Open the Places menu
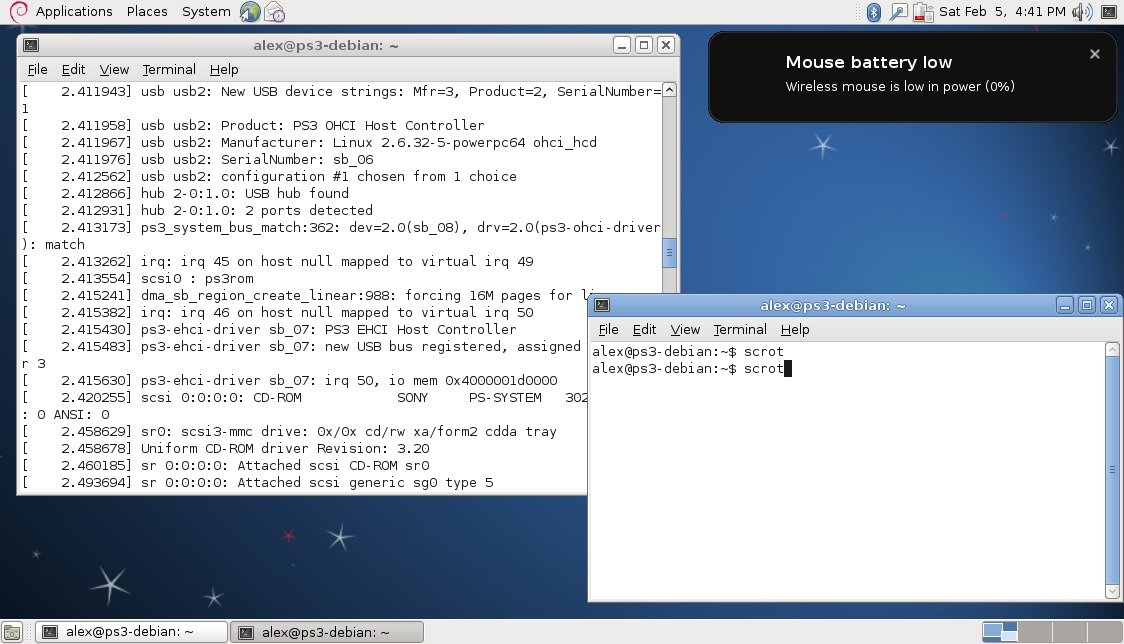1124x644 pixels. 147,11
